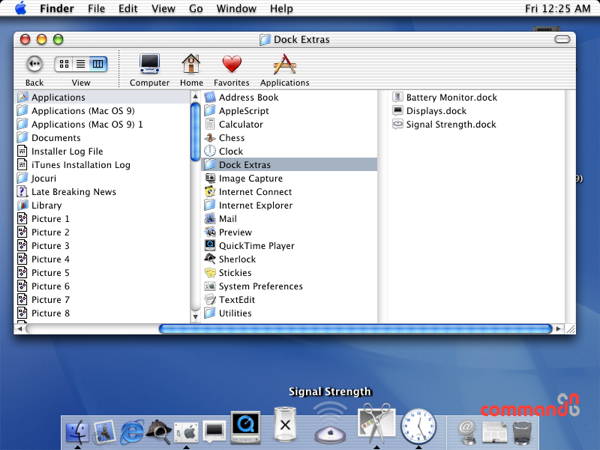The width and height of the screenshot is (600, 450).
Task: Select the Clock application
Action: point(289,151)
